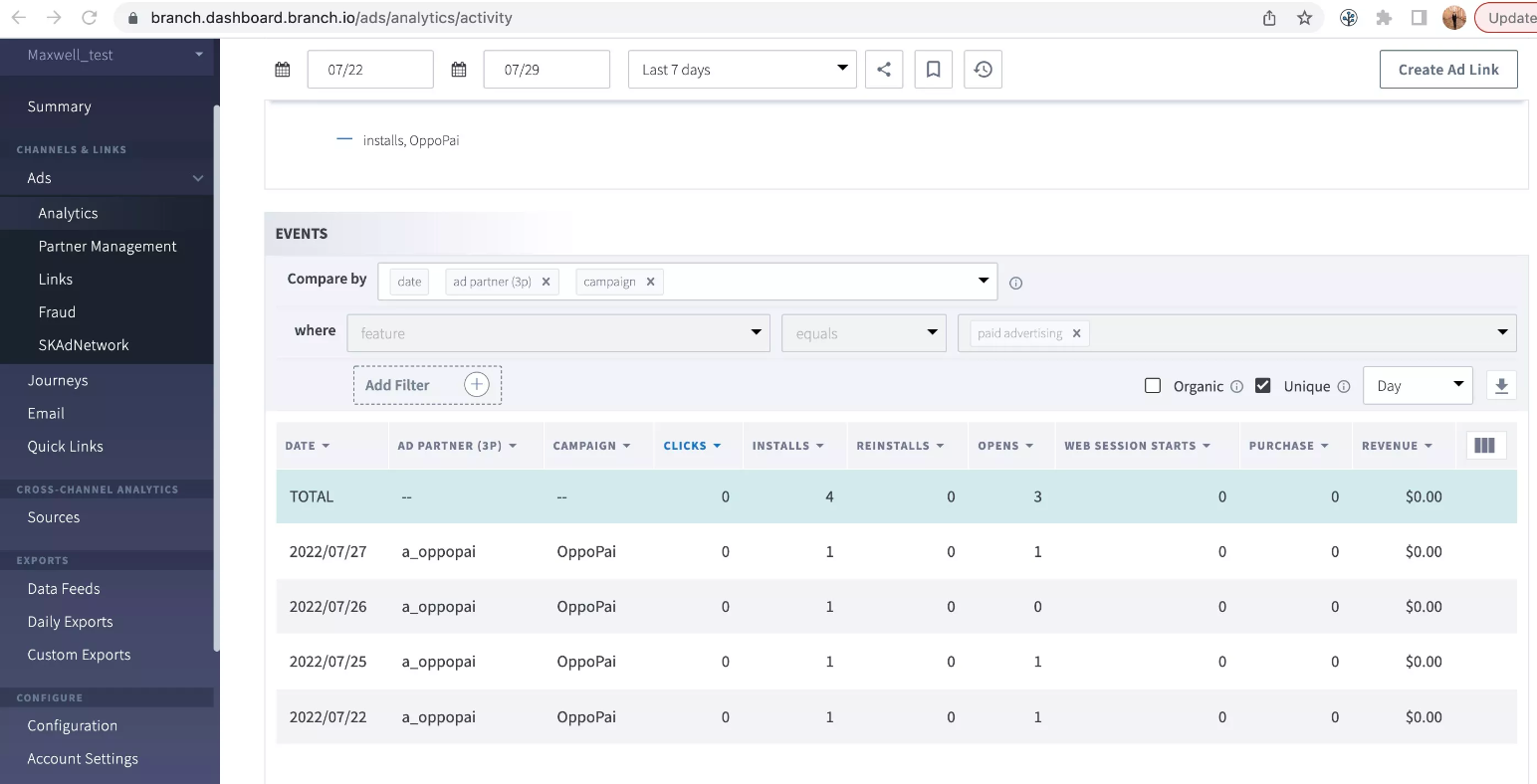Click the end date calendar icon
This screenshot has height=784, width=1537.
[x=459, y=70]
